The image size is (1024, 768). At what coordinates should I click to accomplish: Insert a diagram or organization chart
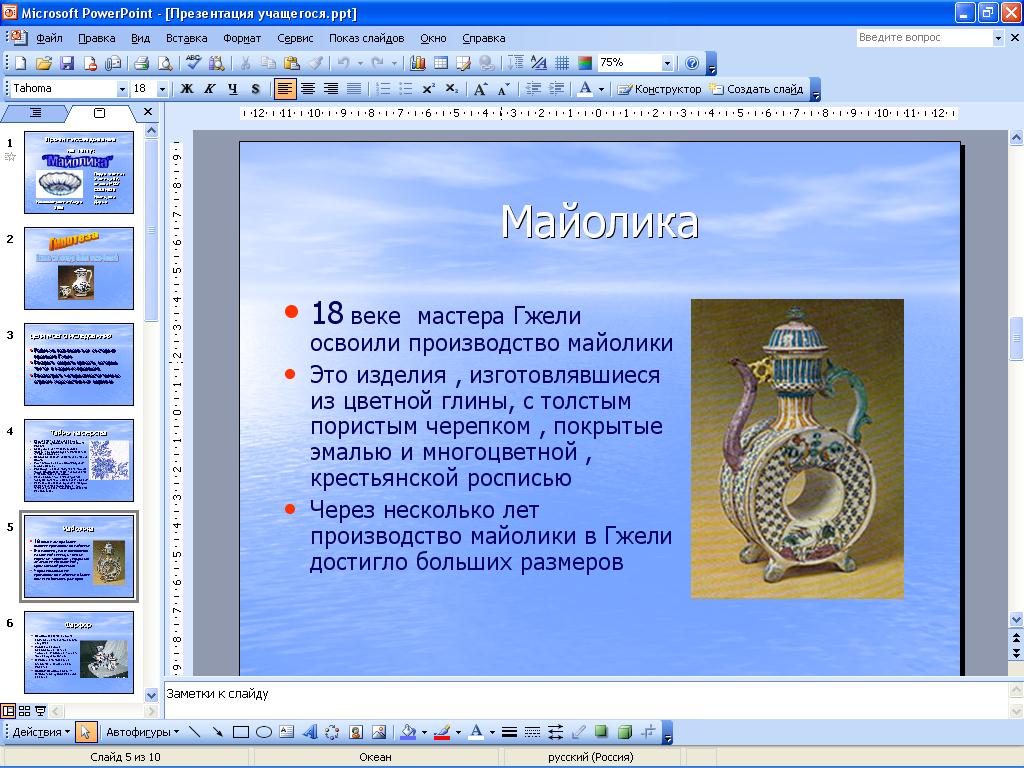332,732
